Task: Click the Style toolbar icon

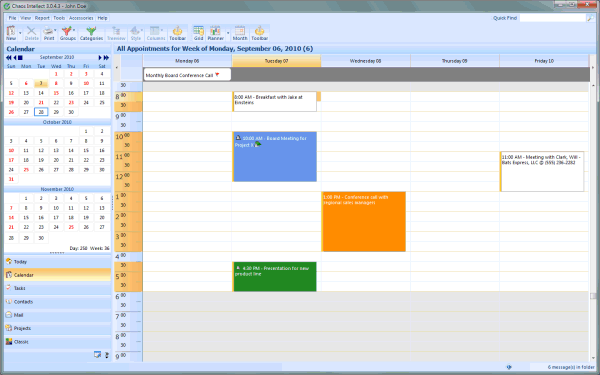Action: coord(135,33)
